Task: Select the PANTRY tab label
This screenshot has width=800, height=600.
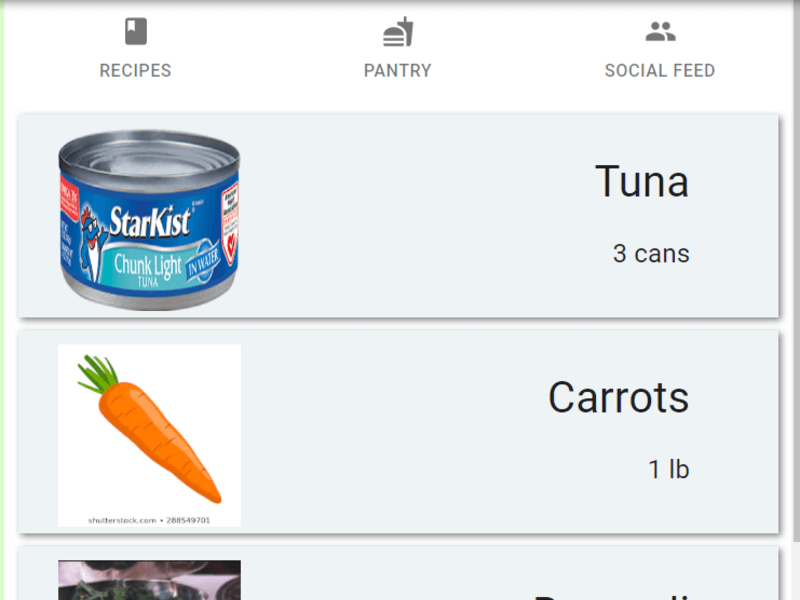Action: pyautogui.click(x=398, y=71)
